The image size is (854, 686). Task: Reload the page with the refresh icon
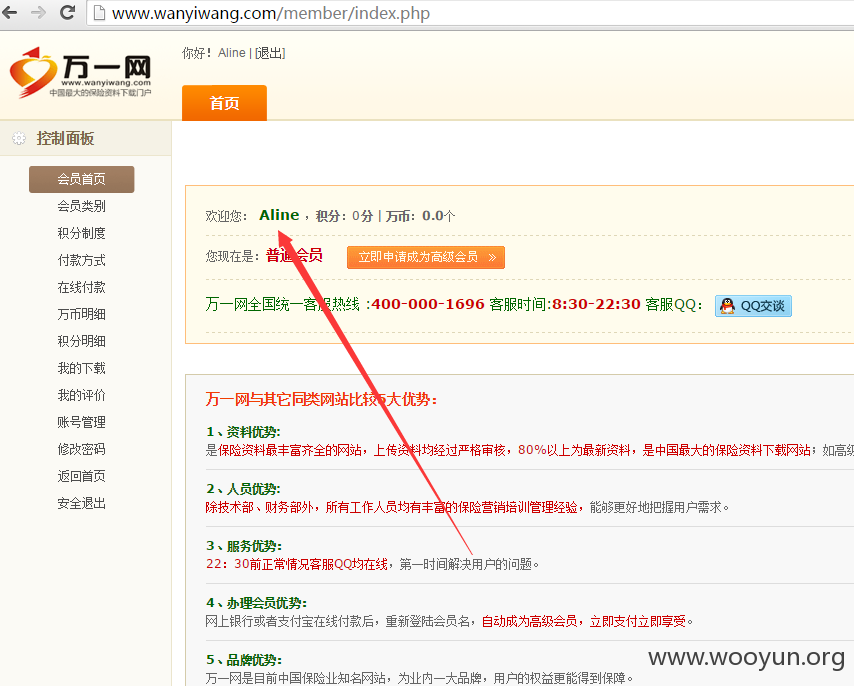pos(68,12)
